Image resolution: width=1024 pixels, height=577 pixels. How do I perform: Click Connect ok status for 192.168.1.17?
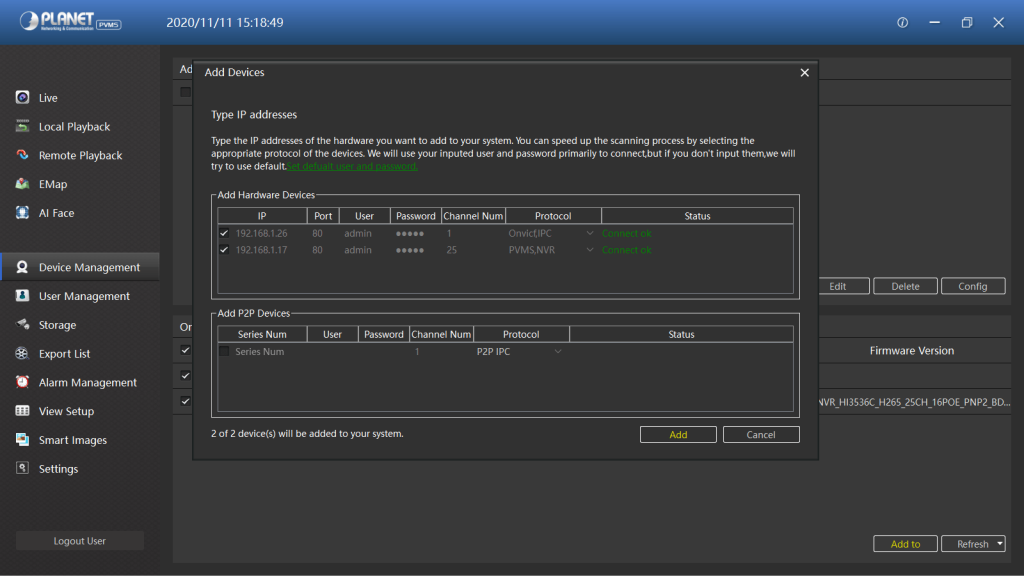point(626,250)
